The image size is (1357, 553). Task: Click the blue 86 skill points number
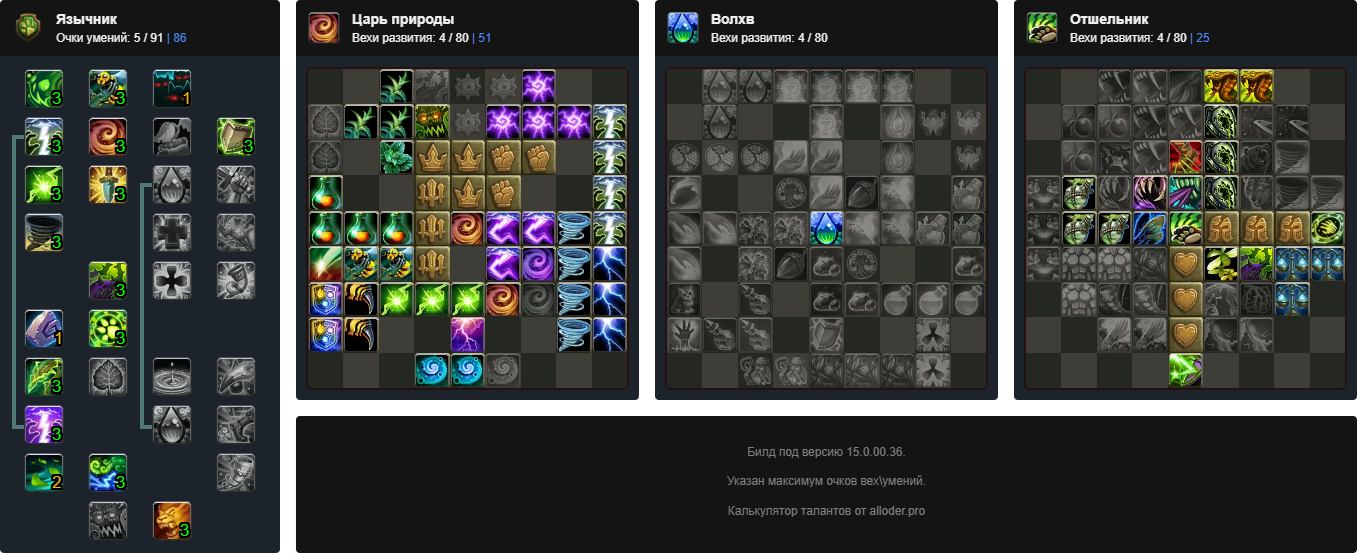coord(180,38)
